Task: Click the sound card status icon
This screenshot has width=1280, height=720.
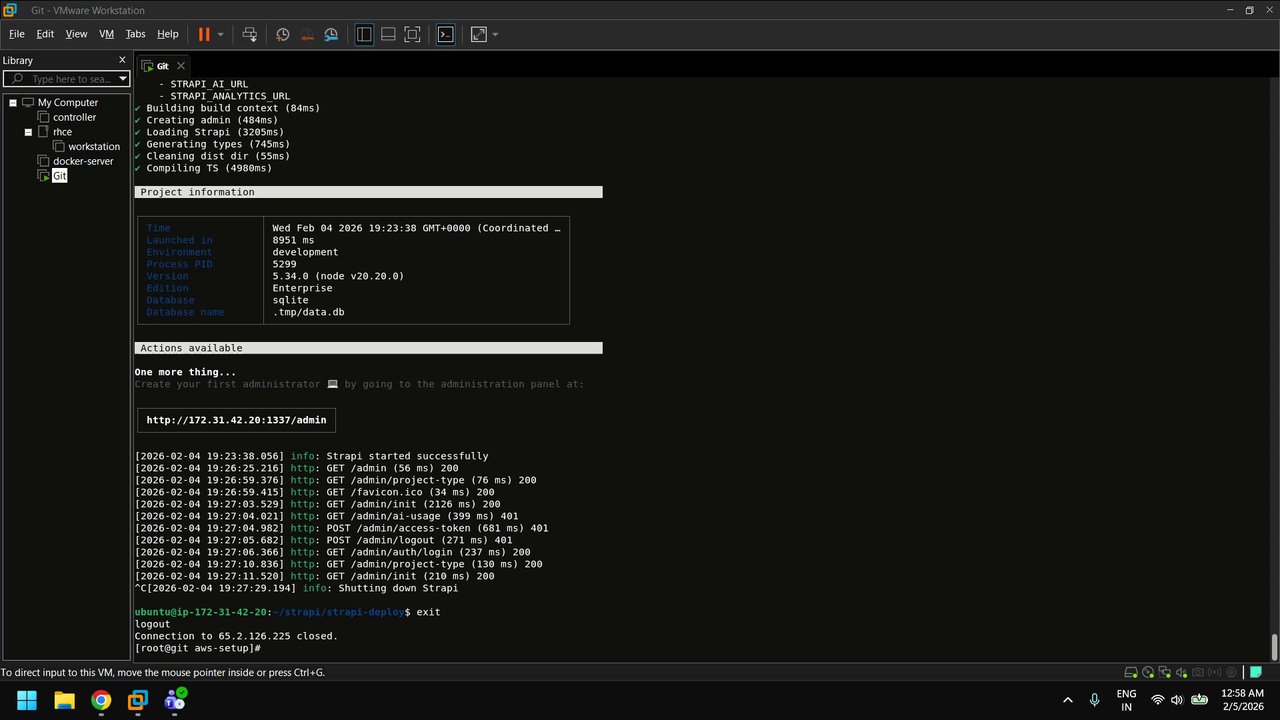Action: (1181, 673)
